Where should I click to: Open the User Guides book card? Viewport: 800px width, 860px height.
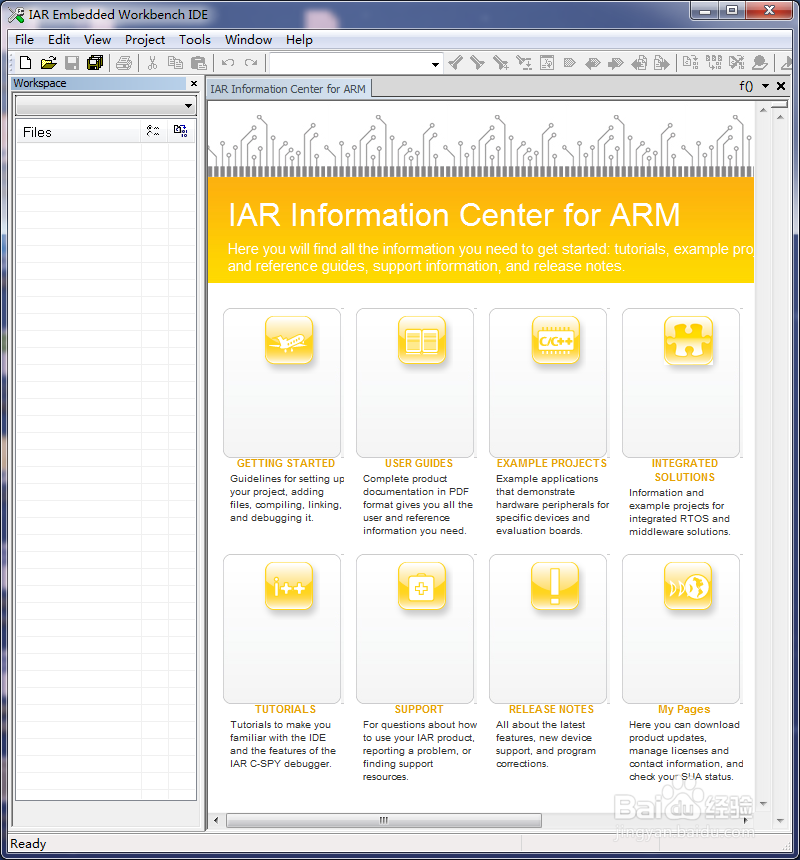(416, 383)
